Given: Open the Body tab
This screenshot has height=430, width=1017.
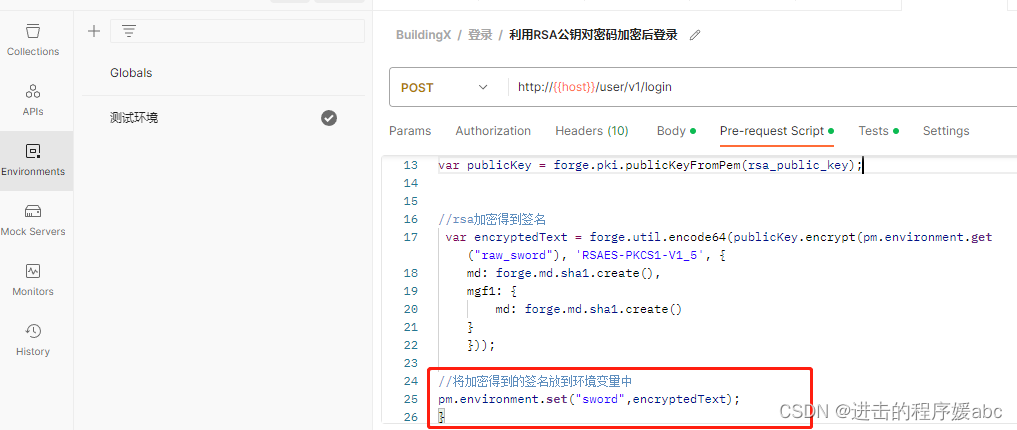Looking at the screenshot, I should click(676, 131).
